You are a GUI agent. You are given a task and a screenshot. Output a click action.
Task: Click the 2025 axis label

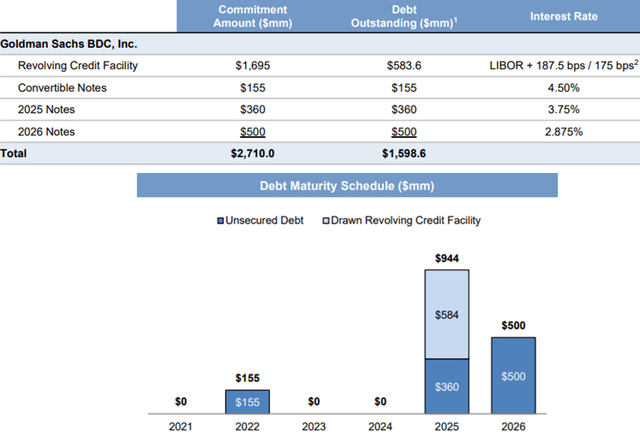tap(447, 426)
